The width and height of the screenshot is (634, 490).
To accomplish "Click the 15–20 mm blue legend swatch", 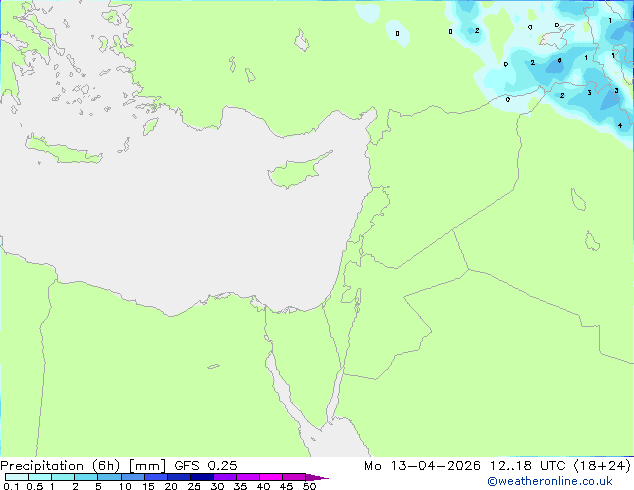I will tap(155, 477).
